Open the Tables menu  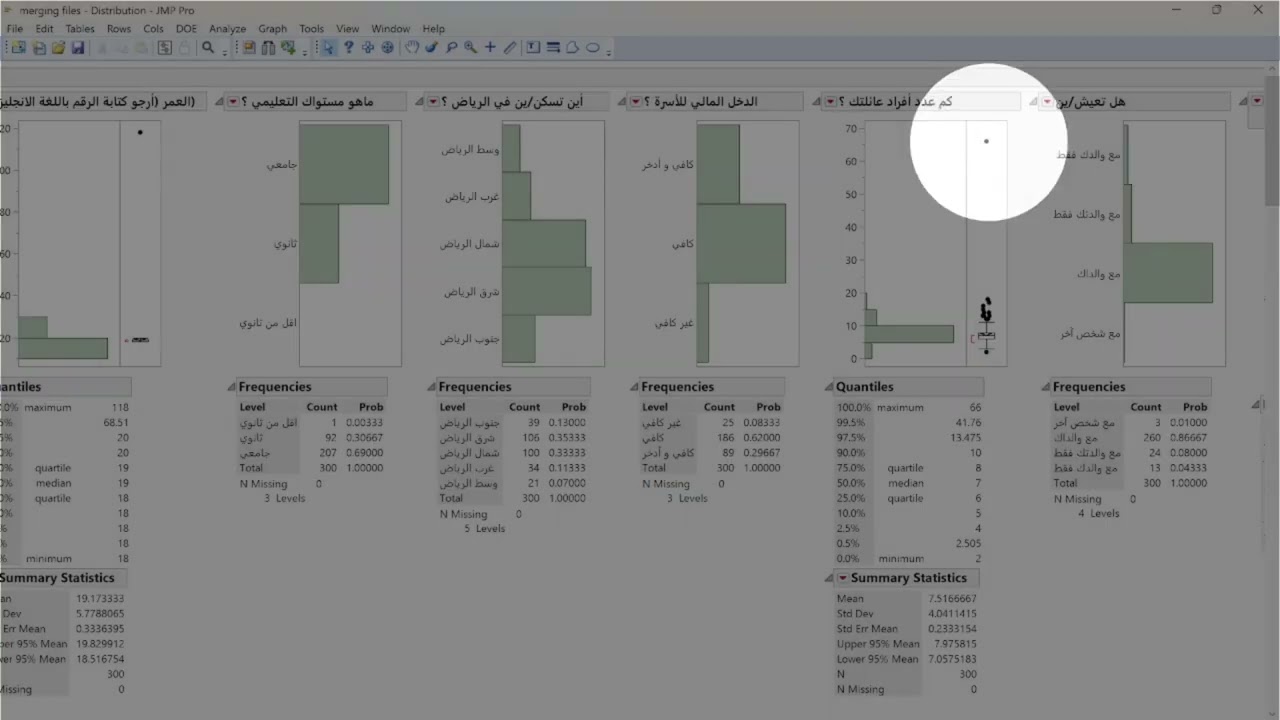80,29
